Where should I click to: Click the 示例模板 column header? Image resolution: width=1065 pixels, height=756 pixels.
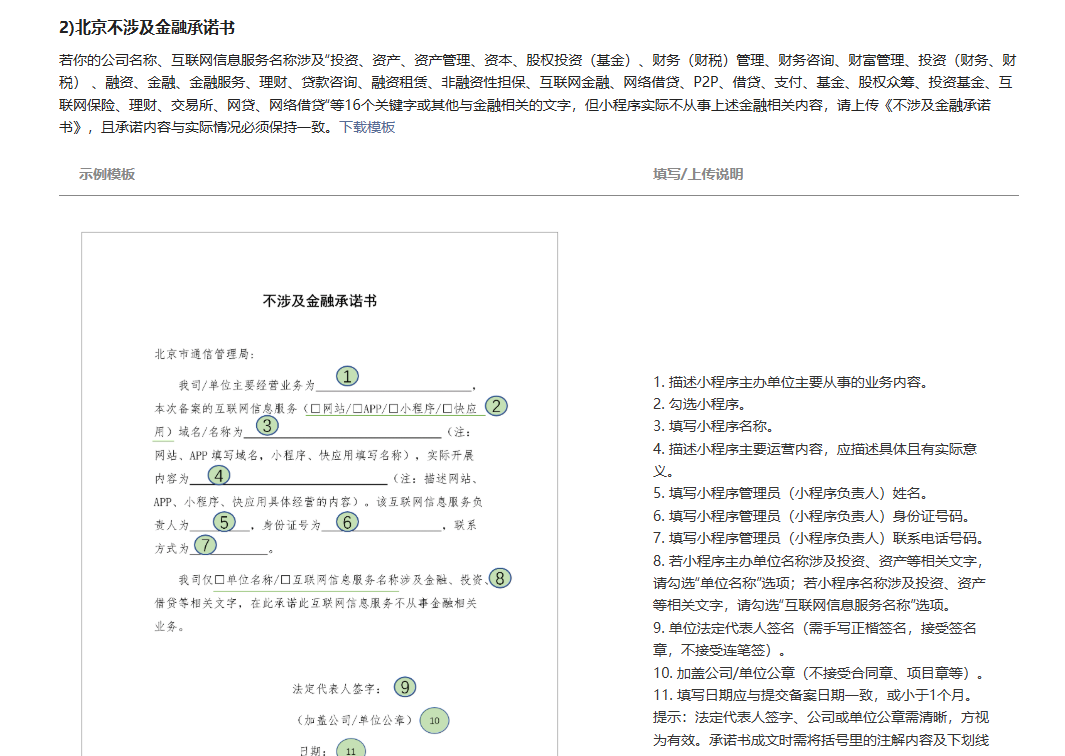tap(107, 174)
